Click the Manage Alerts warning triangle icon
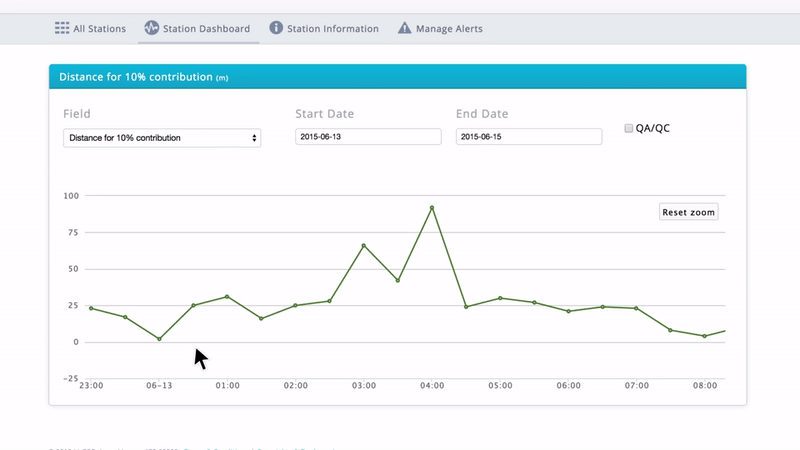The width and height of the screenshot is (800, 450). click(404, 29)
